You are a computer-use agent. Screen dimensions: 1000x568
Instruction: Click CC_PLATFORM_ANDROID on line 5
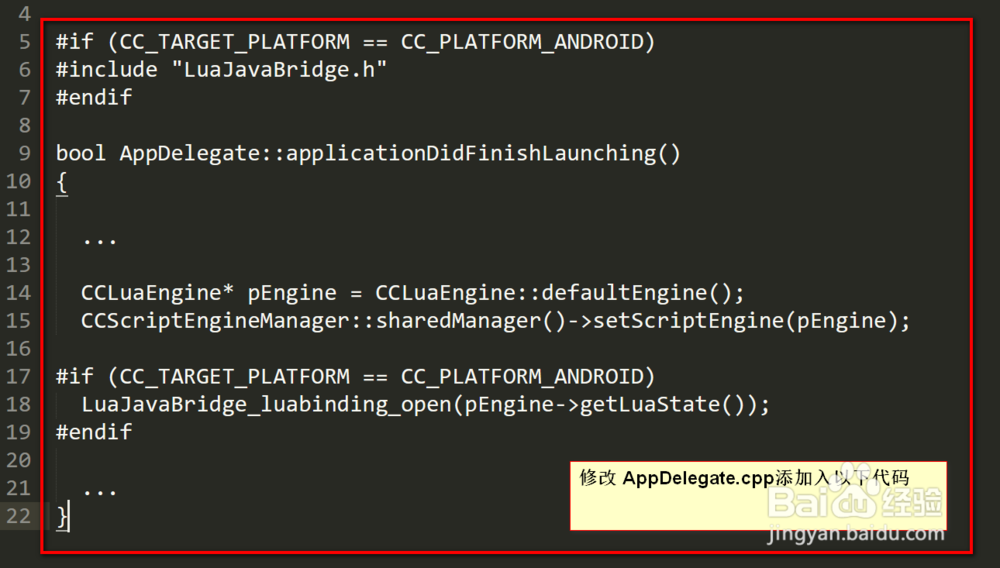point(521,43)
